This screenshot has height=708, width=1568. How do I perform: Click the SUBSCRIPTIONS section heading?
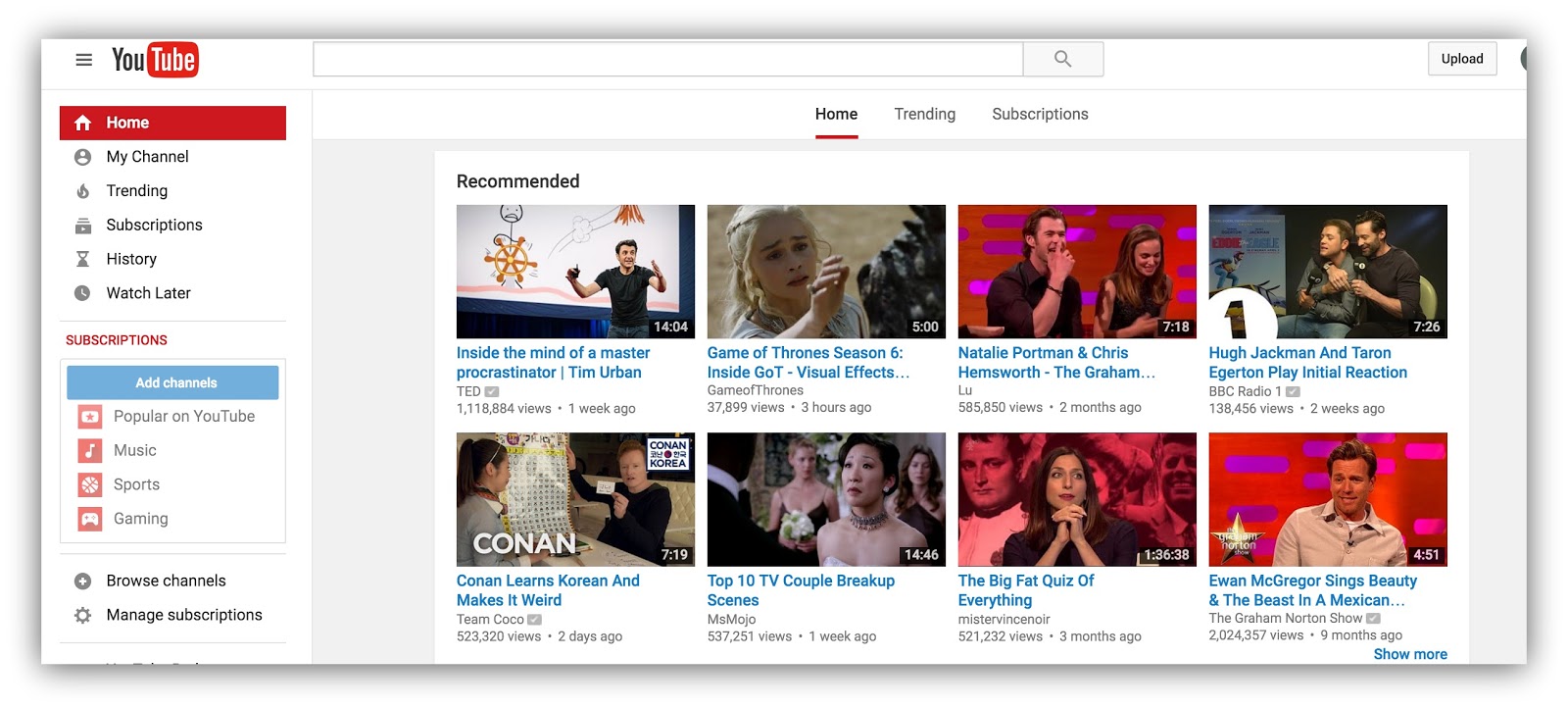coord(117,340)
